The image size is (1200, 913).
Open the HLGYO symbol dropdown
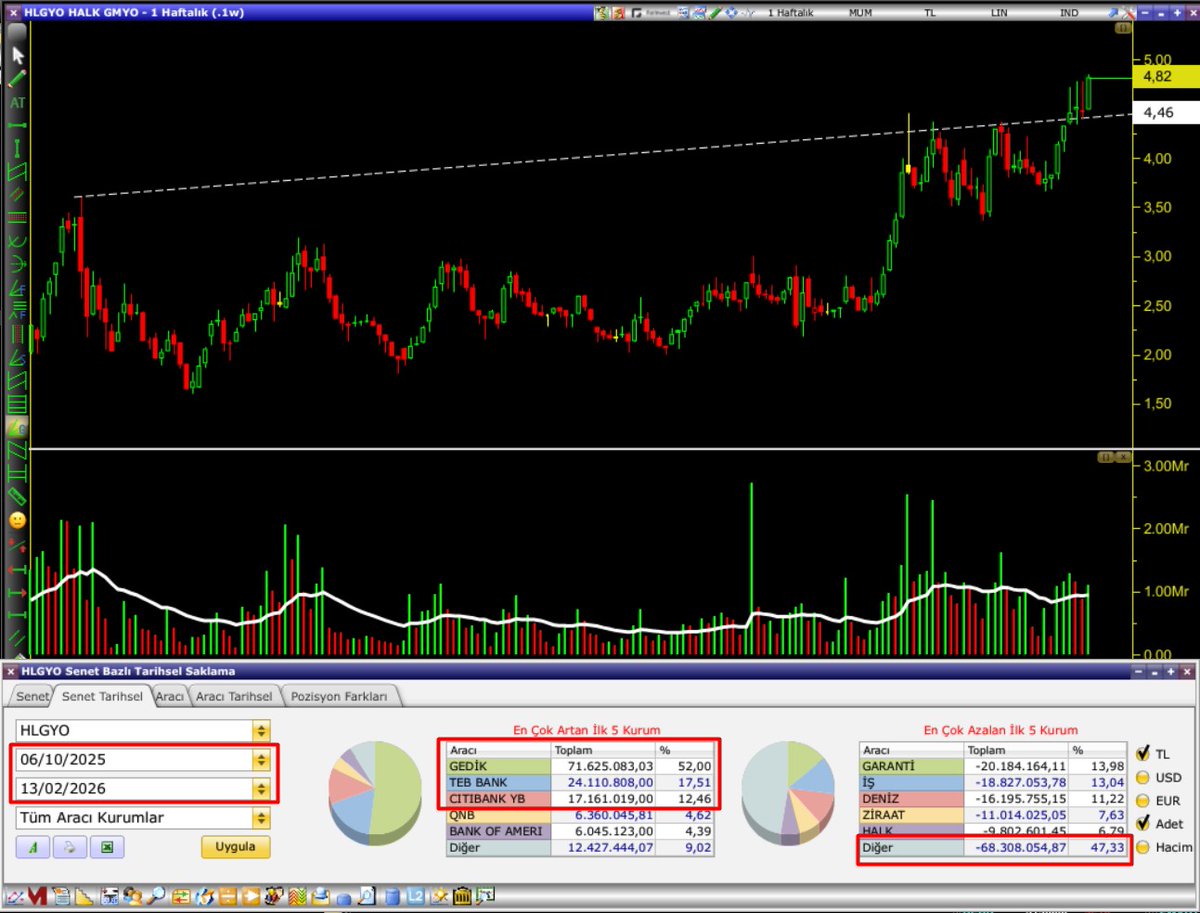click(261, 731)
